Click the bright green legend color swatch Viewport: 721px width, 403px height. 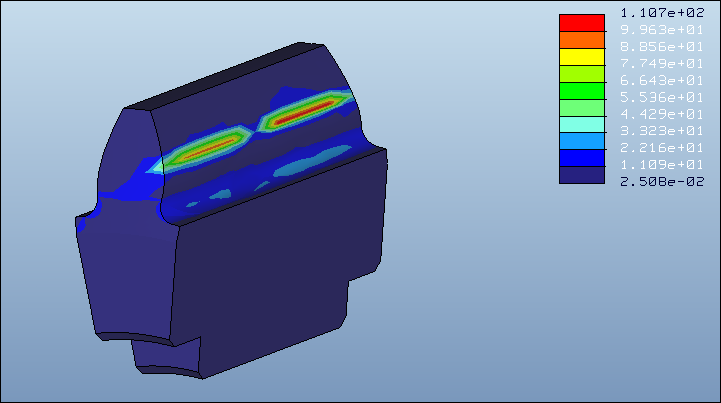click(582, 91)
